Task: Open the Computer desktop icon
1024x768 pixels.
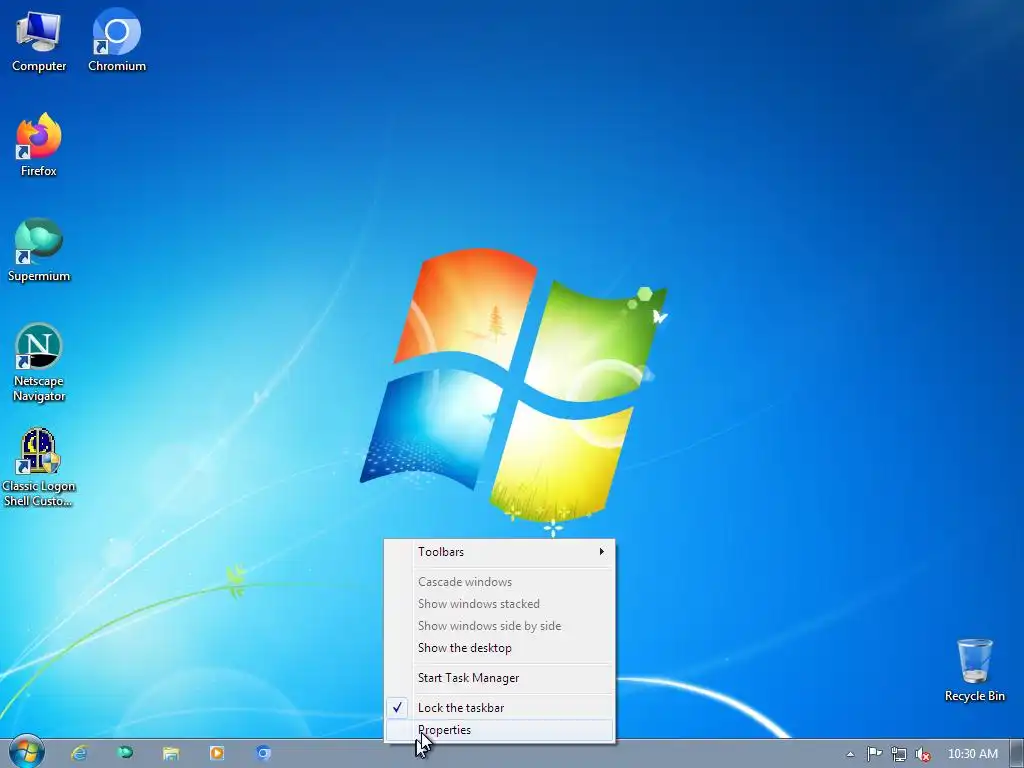Action: tap(39, 41)
